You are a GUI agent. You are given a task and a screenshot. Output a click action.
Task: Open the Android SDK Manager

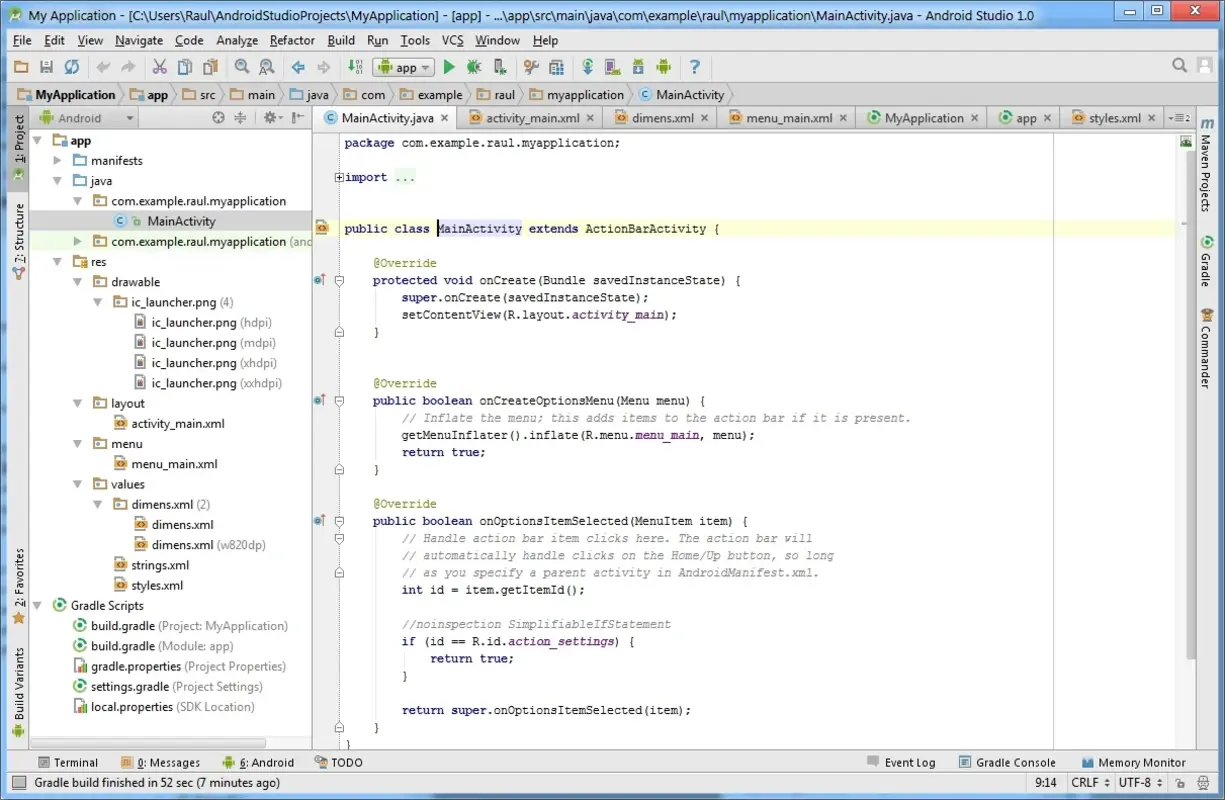click(x=637, y=67)
